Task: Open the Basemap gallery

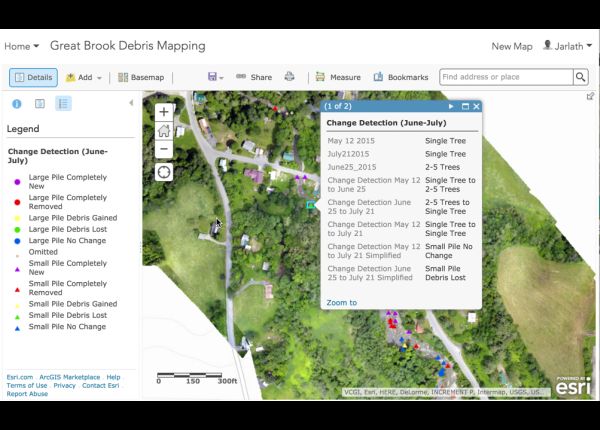Action: point(141,77)
